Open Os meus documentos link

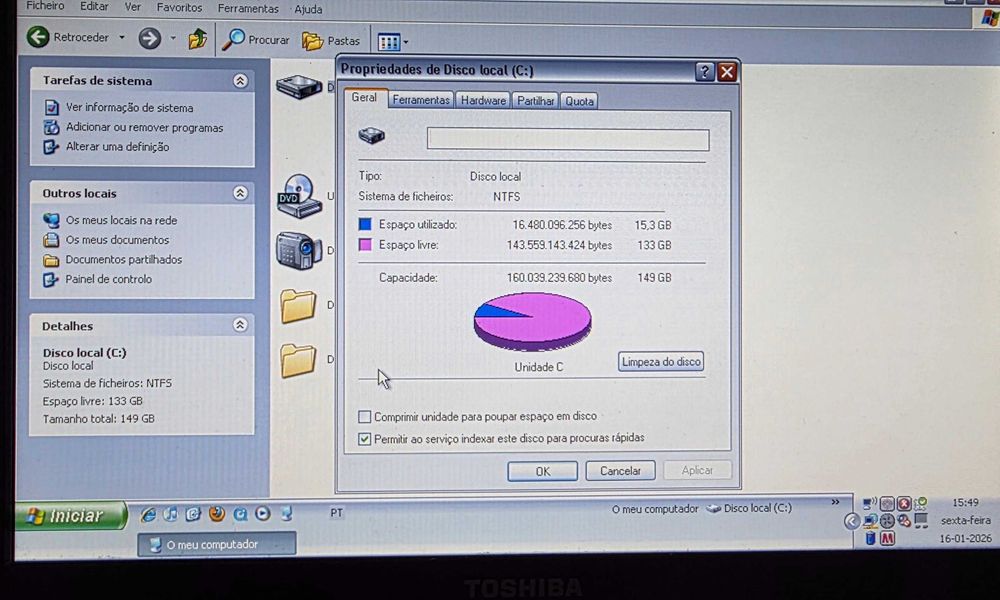pyautogui.click(x=117, y=240)
